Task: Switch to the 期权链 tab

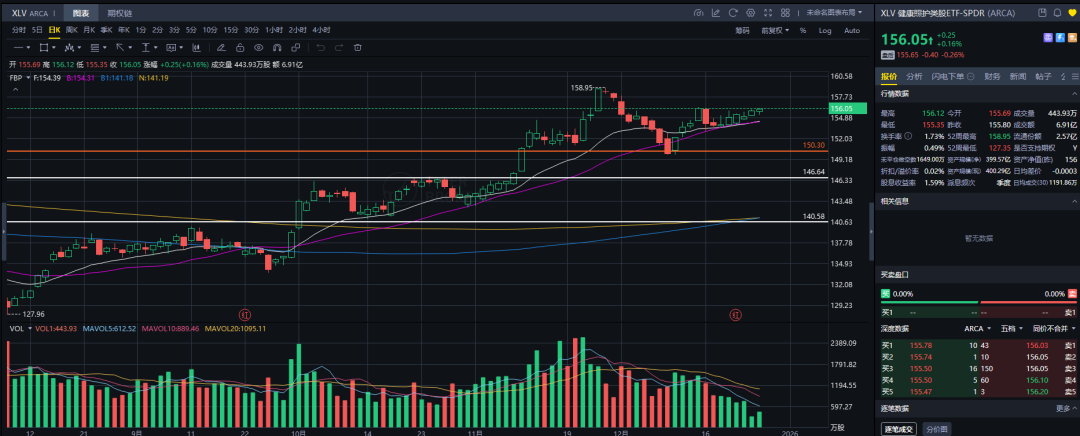Action: pos(119,14)
